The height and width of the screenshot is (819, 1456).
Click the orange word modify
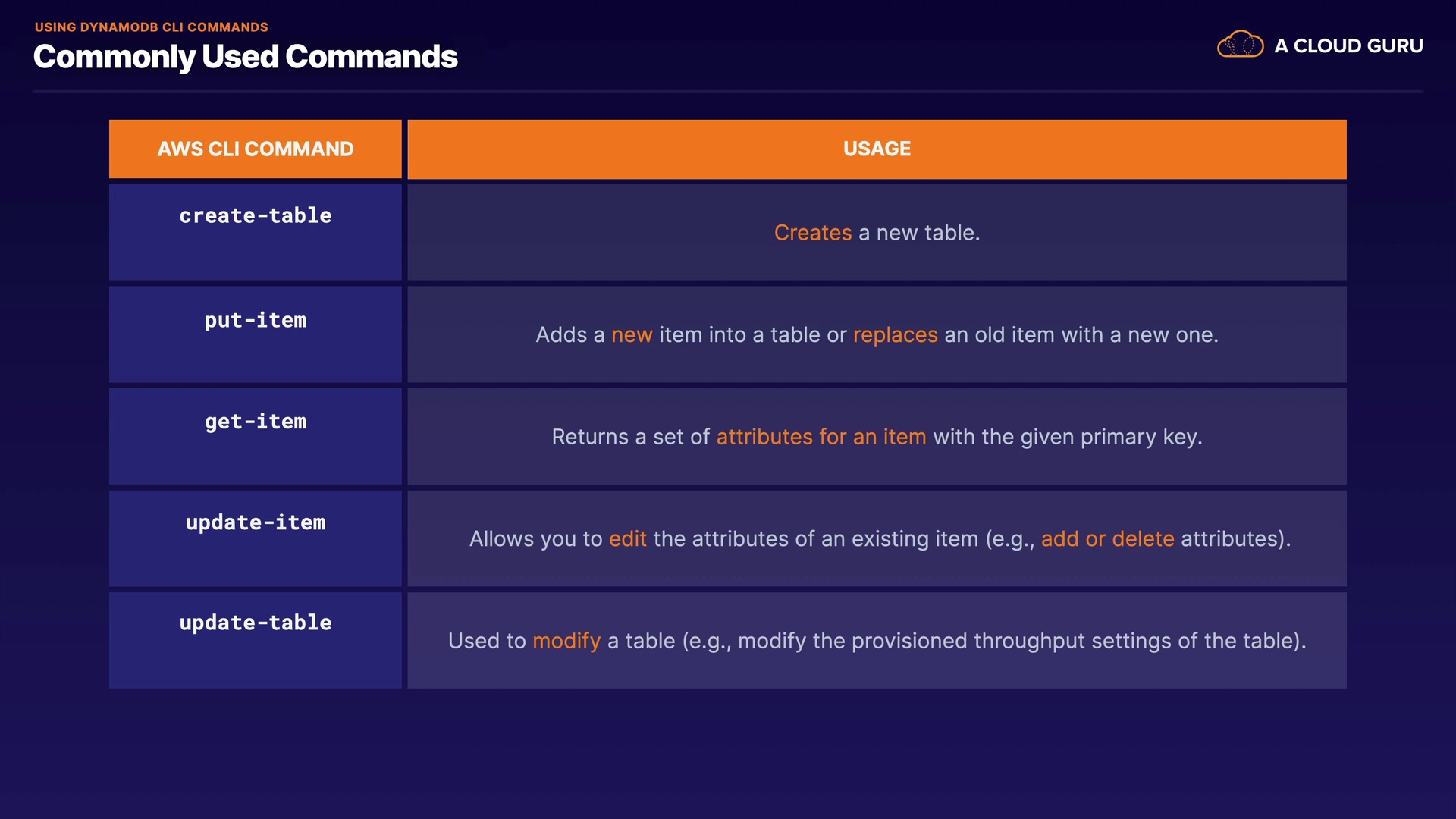click(x=566, y=641)
